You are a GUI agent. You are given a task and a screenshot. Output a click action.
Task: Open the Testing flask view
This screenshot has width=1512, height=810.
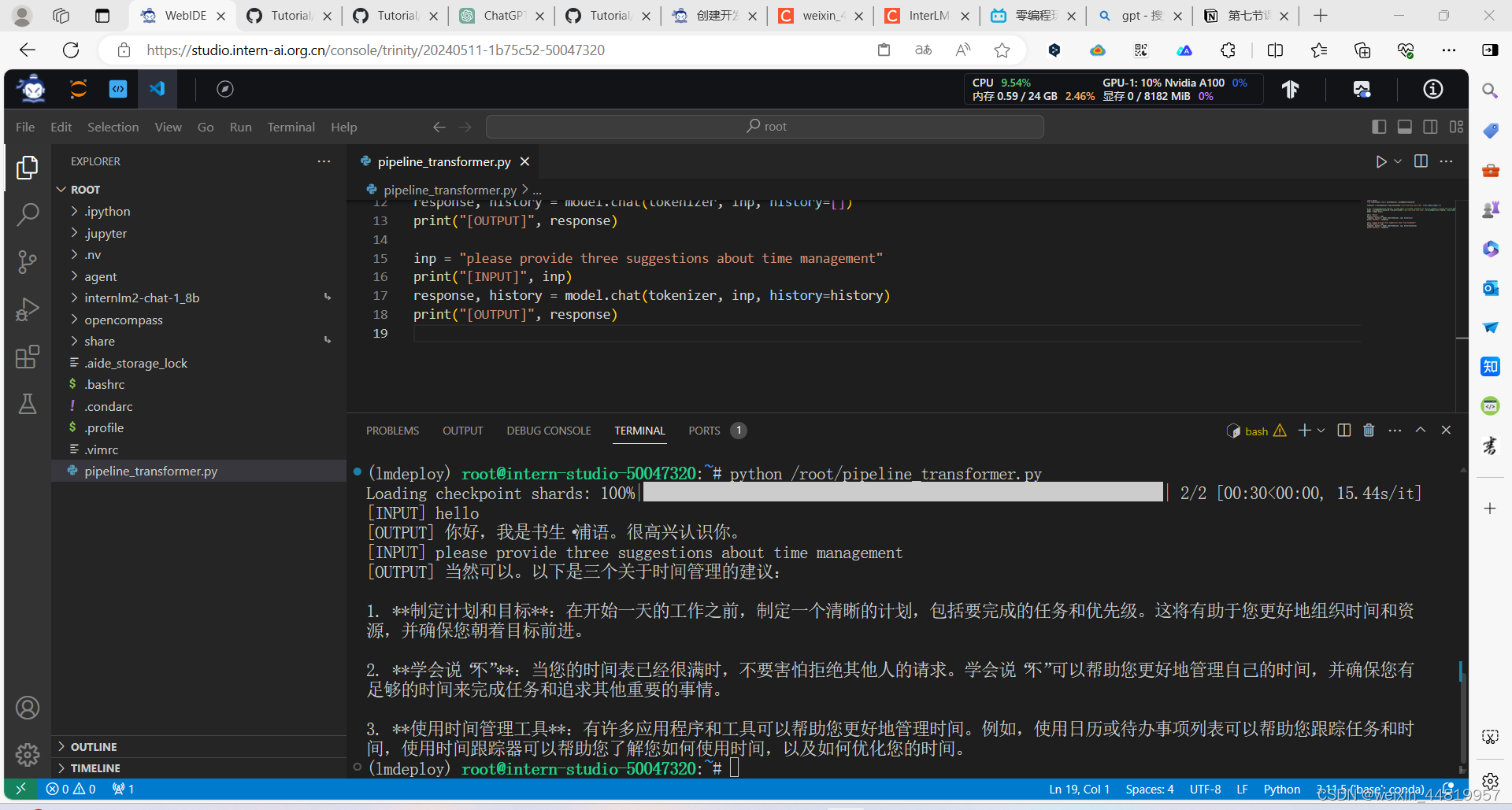tap(28, 404)
